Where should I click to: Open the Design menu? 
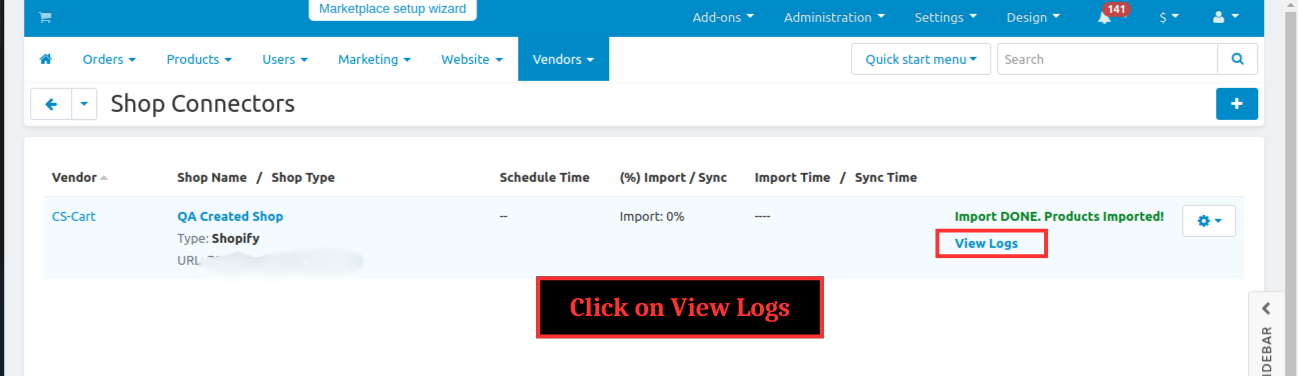pos(1034,17)
